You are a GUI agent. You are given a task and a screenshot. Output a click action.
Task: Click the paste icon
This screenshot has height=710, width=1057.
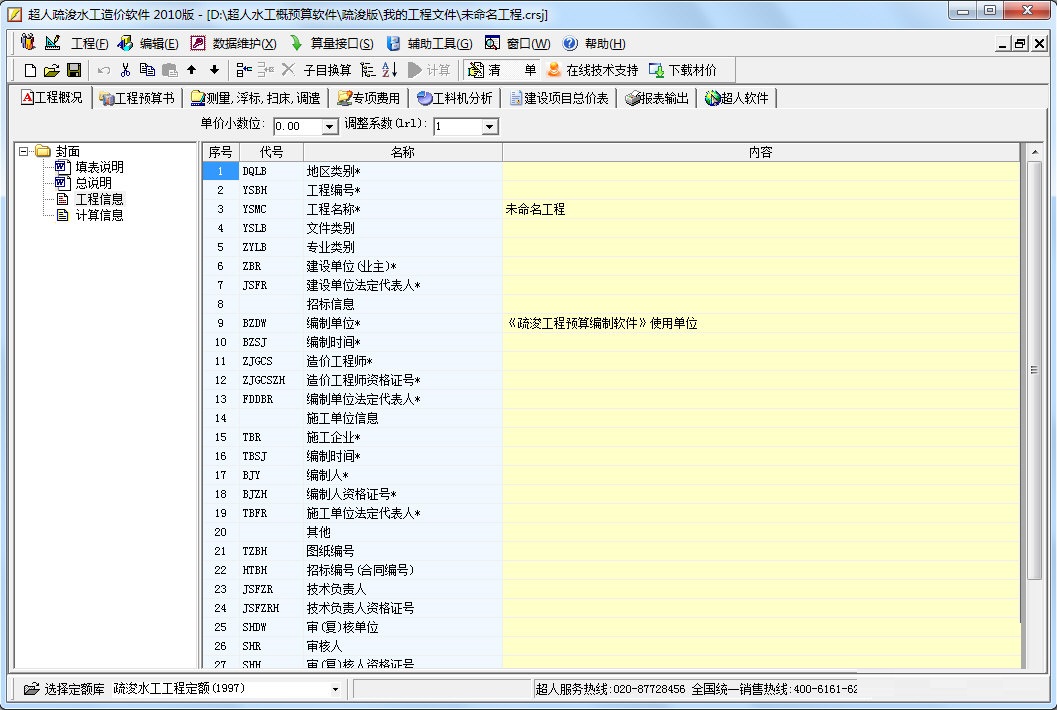pos(170,70)
